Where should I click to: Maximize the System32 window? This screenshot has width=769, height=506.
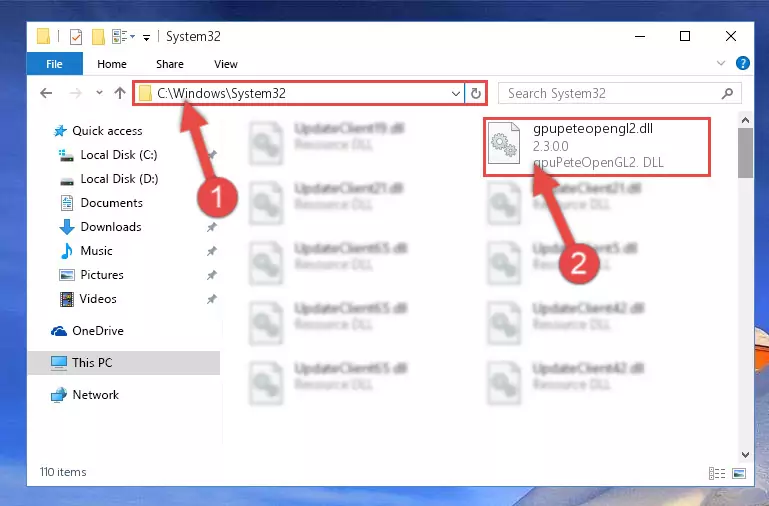pyautogui.click(x=685, y=36)
